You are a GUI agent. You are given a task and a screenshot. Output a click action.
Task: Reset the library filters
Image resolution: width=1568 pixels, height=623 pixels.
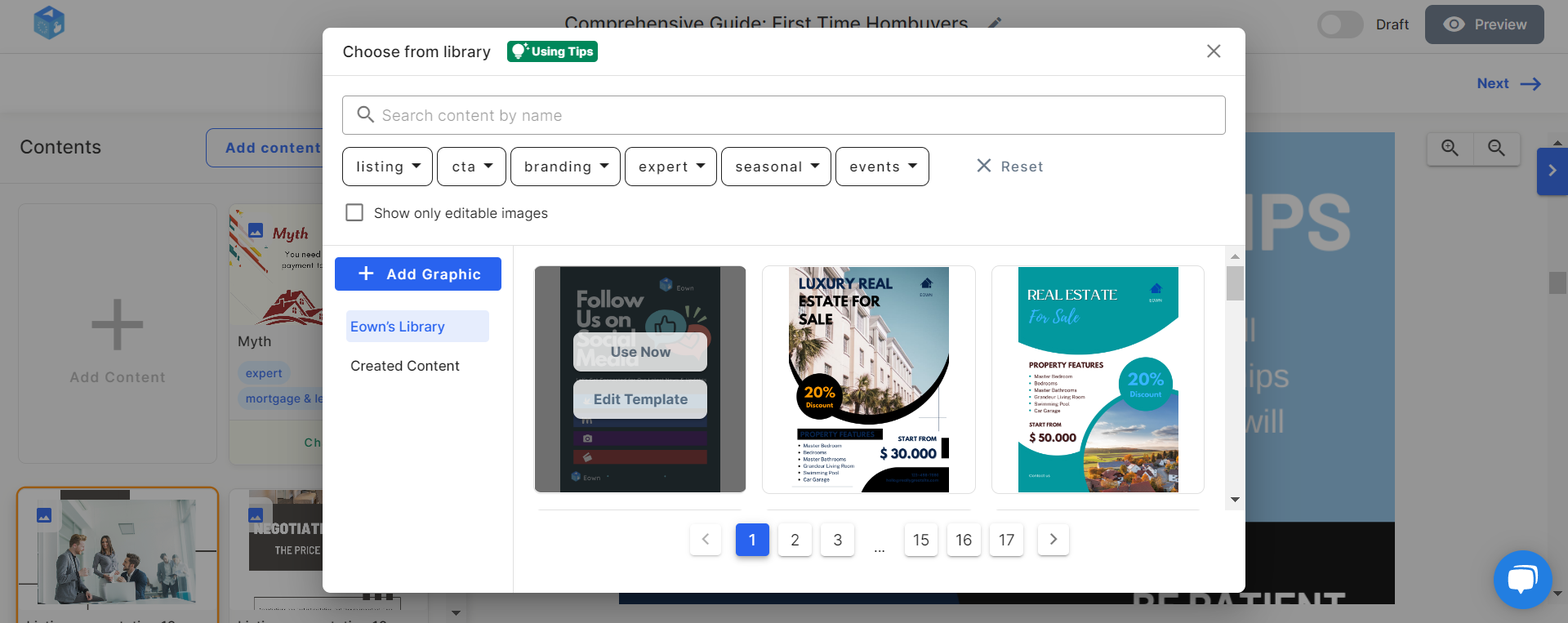(x=1010, y=167)
